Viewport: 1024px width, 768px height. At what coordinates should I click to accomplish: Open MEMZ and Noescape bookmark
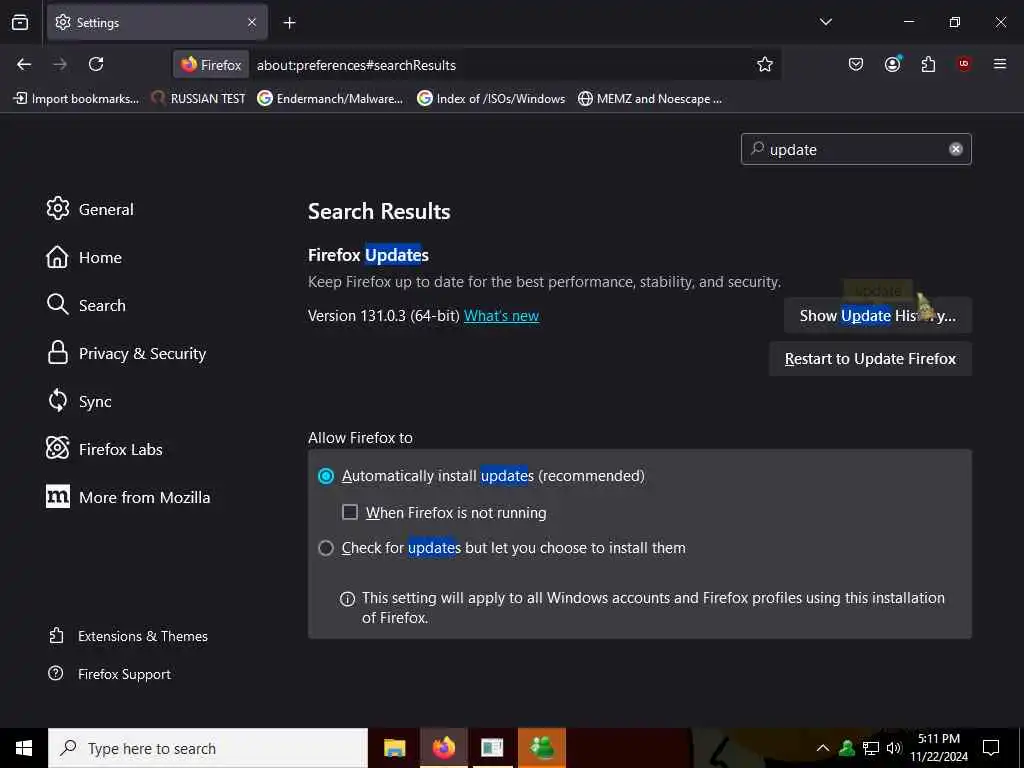[650, 99]
